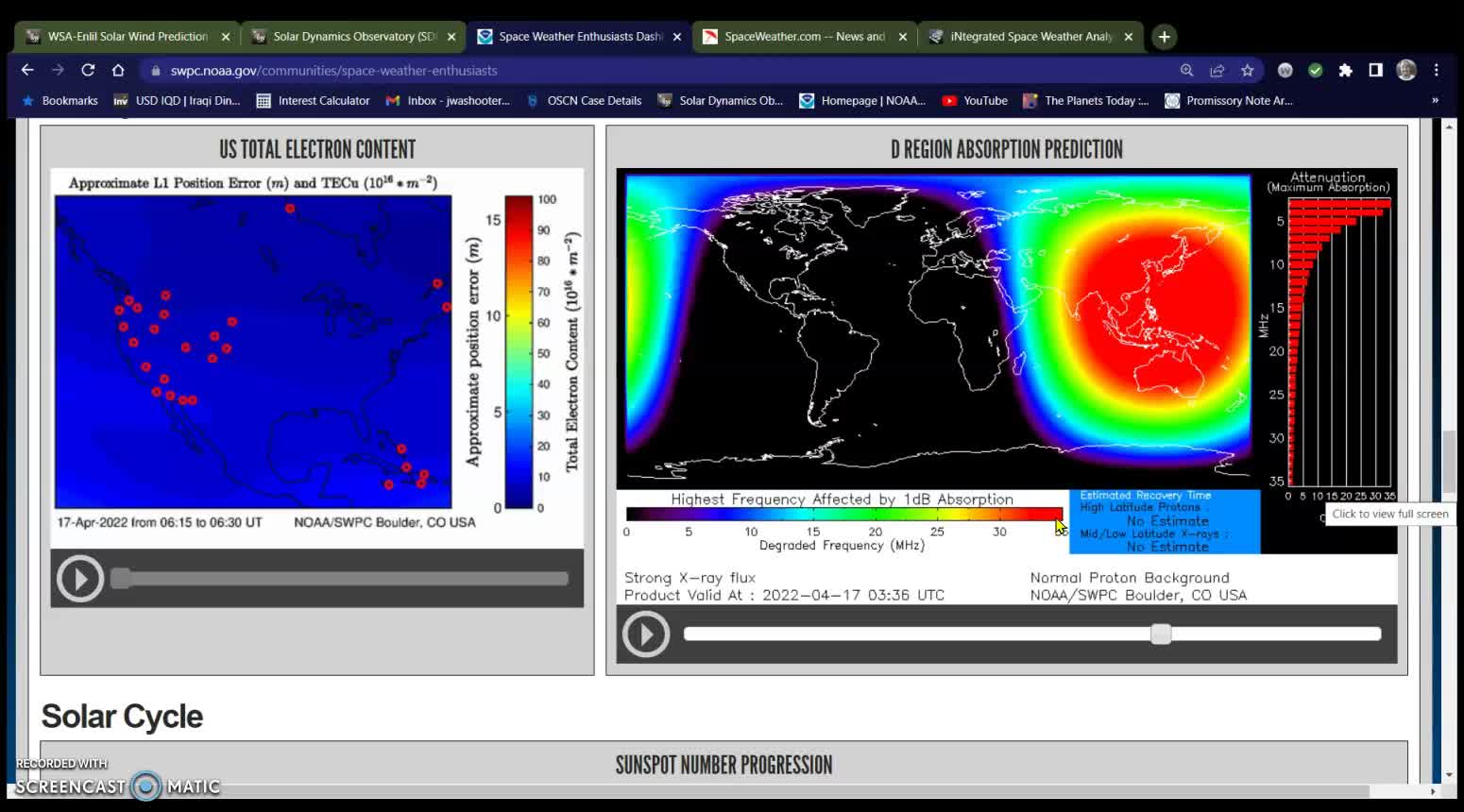
Task: Open the Gmail Inbox bookmark
Action: pos(448,100)
